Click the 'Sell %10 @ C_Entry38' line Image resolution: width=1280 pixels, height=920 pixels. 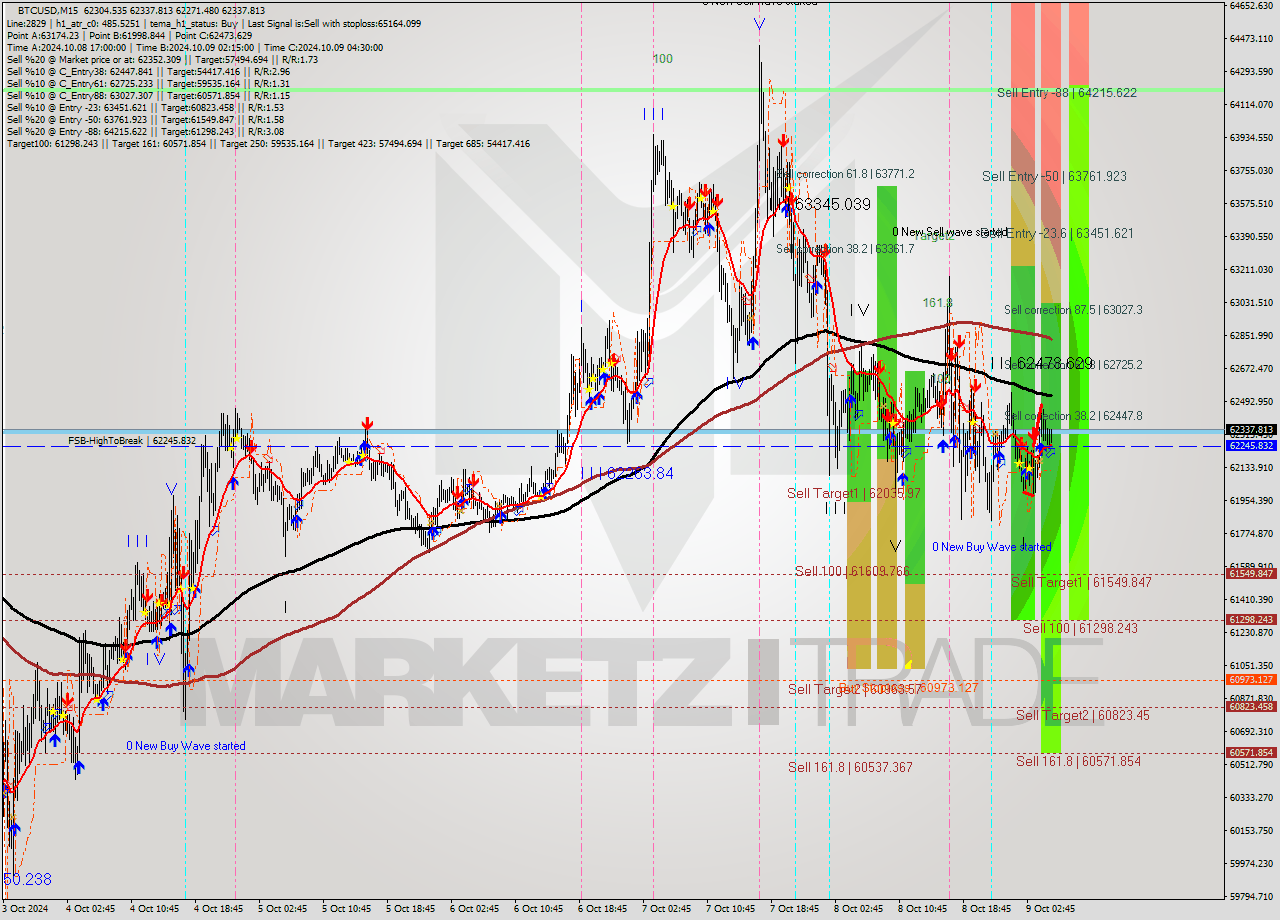[148, 71]
